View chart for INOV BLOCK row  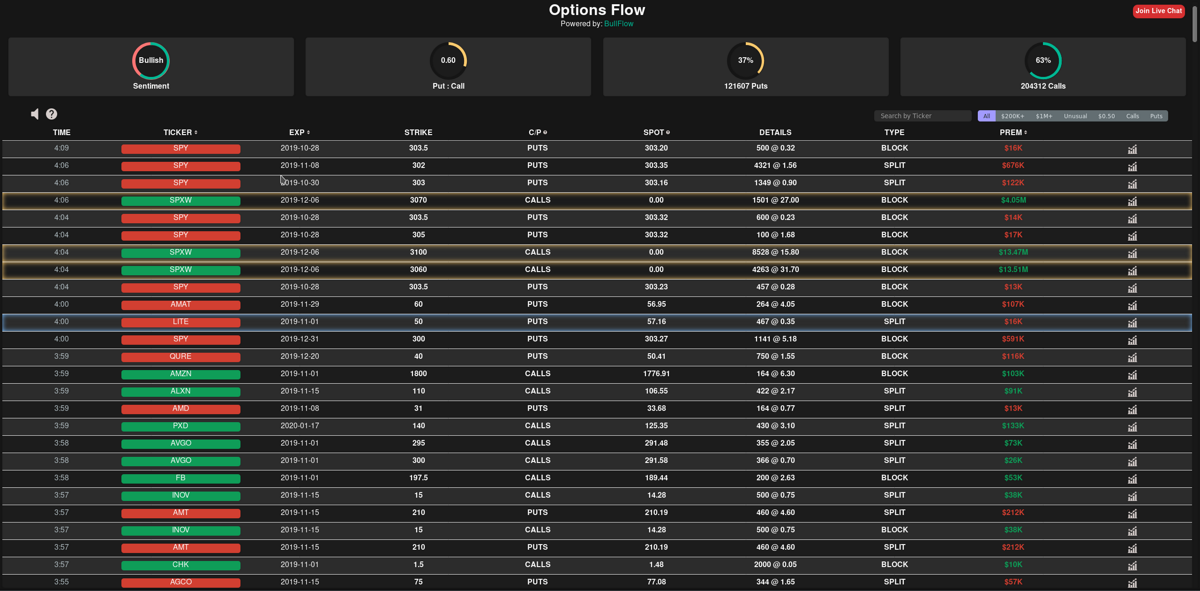click(1132, 531)
